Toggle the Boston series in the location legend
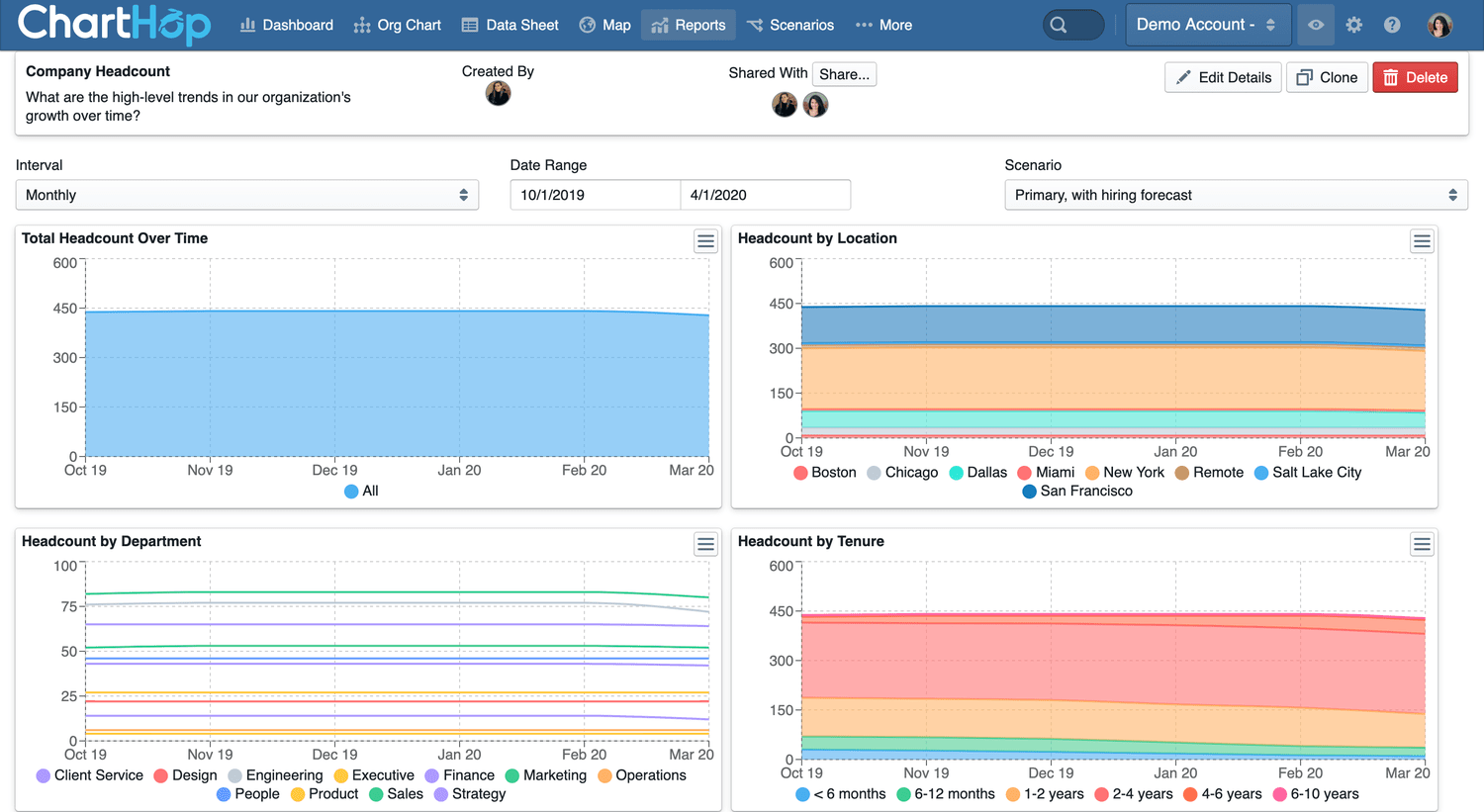The width and height of the screenshot is (1484, 812). coord(824,473)
